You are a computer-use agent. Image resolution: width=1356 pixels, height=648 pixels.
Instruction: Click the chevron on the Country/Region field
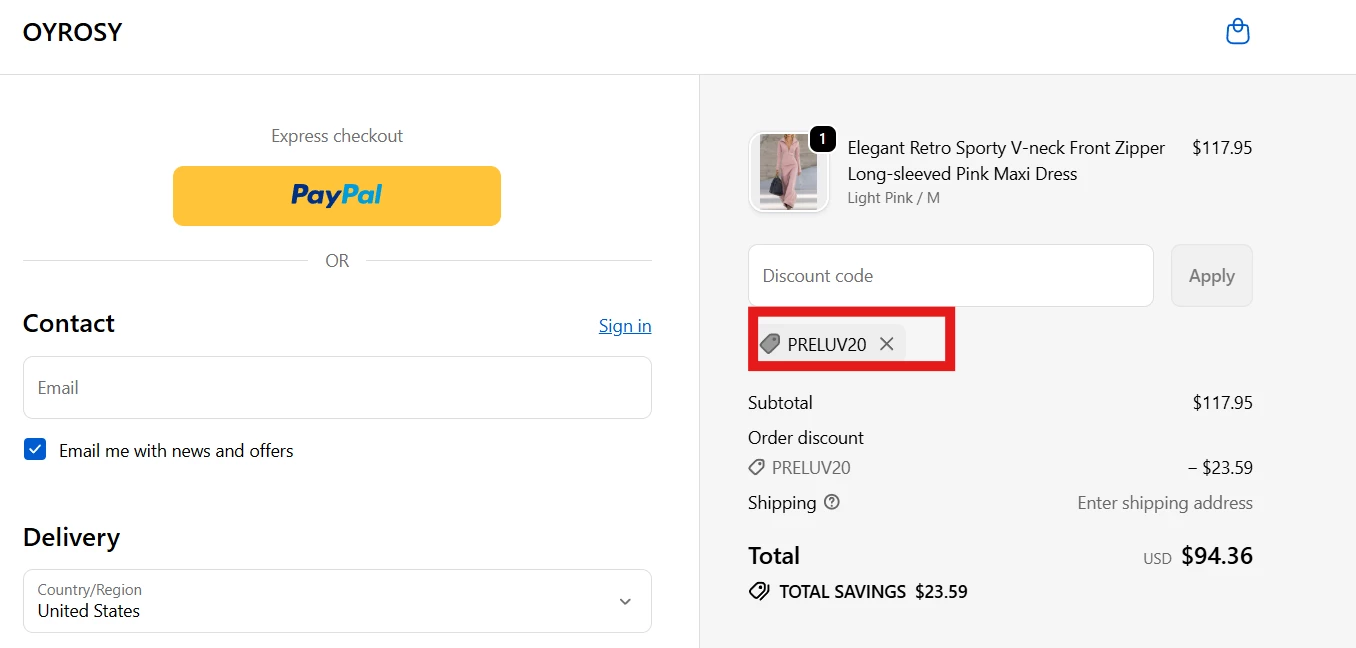[x=625, y=601]
